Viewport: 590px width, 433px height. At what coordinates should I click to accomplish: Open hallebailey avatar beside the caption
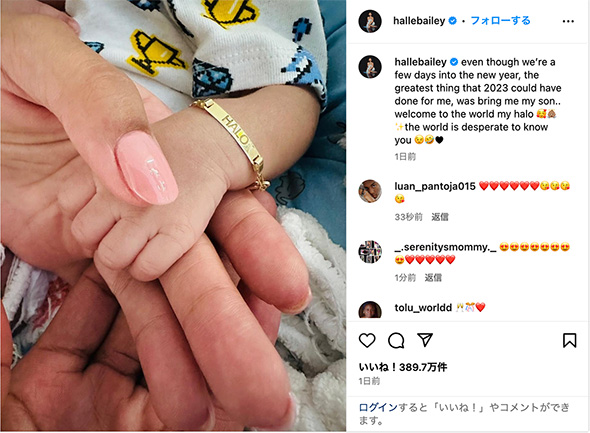pyautogui.click(x=370, y=67)
